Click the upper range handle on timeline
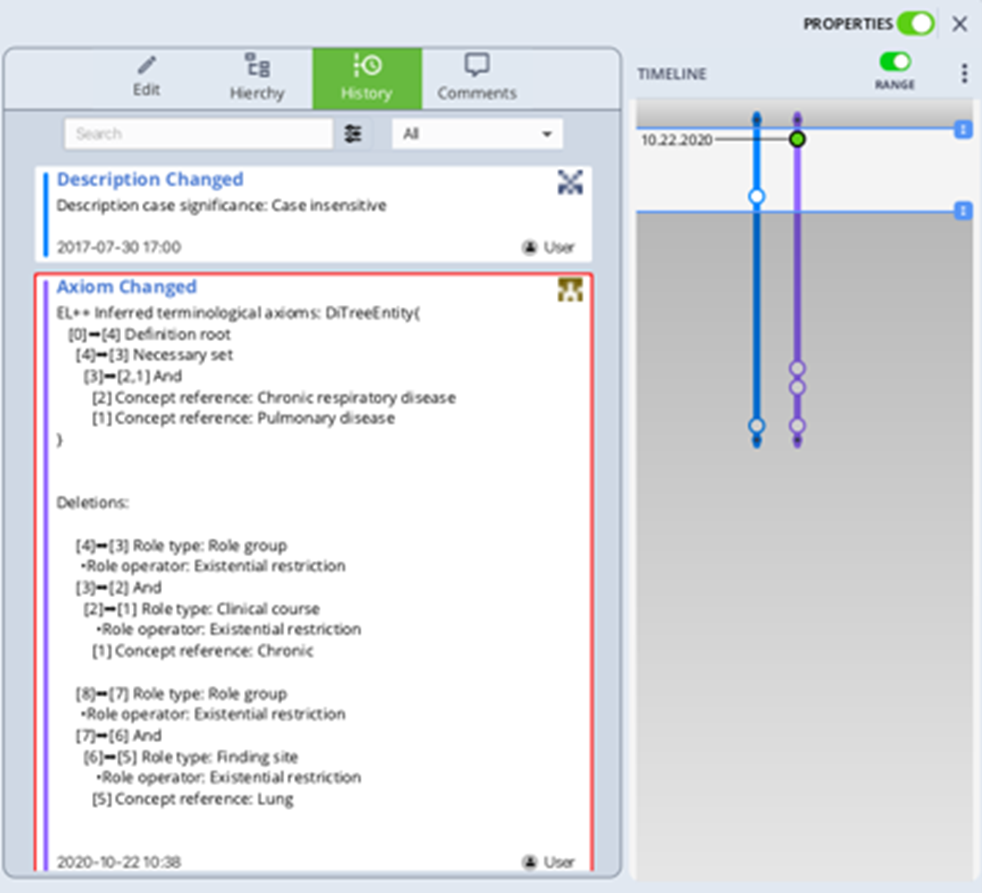 pos(962,129)
